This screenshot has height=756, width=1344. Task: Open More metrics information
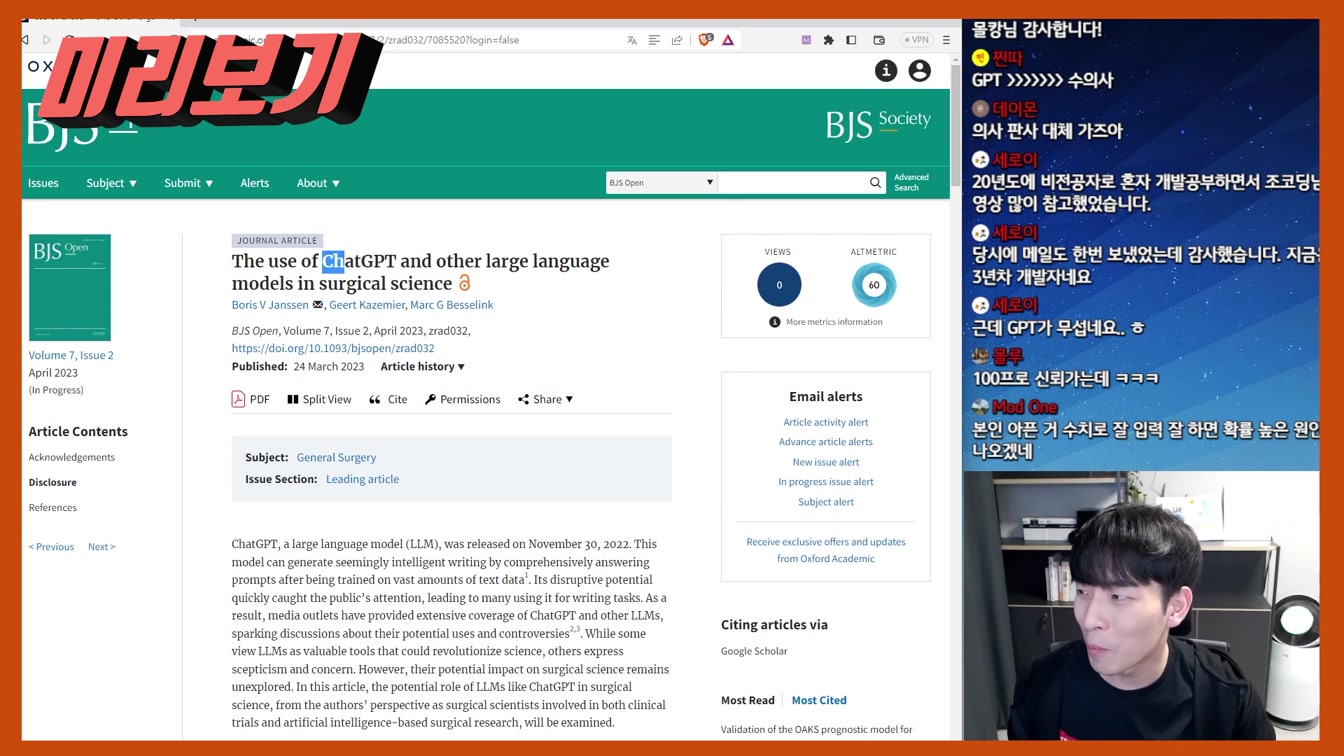pyautogui.click(x=825, y=322)
